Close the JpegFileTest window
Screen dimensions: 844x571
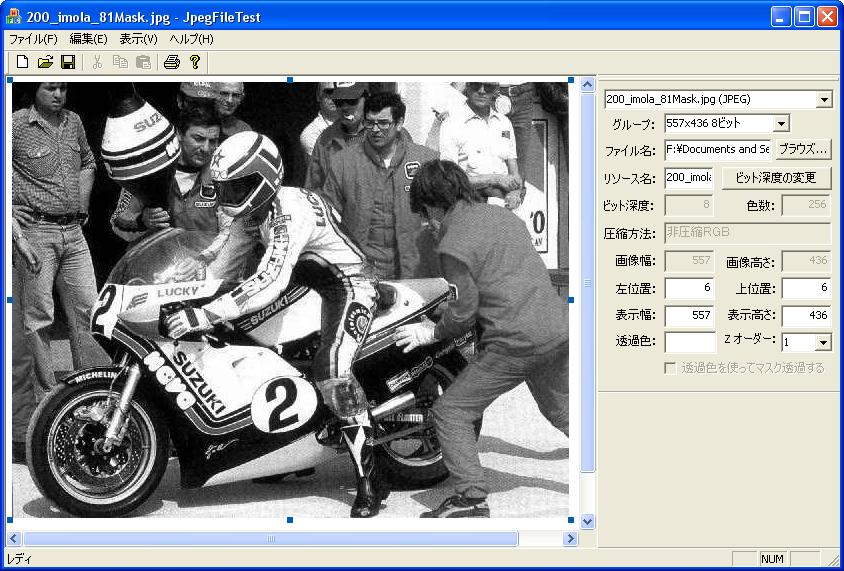(827, 17)
